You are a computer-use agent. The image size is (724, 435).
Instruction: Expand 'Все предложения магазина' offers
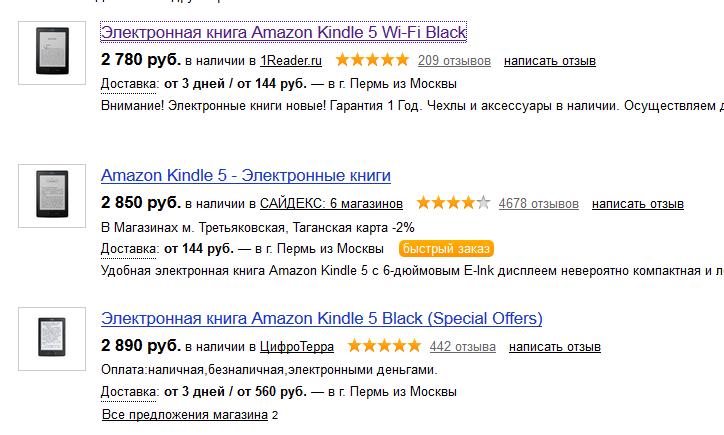click(185, 414)
